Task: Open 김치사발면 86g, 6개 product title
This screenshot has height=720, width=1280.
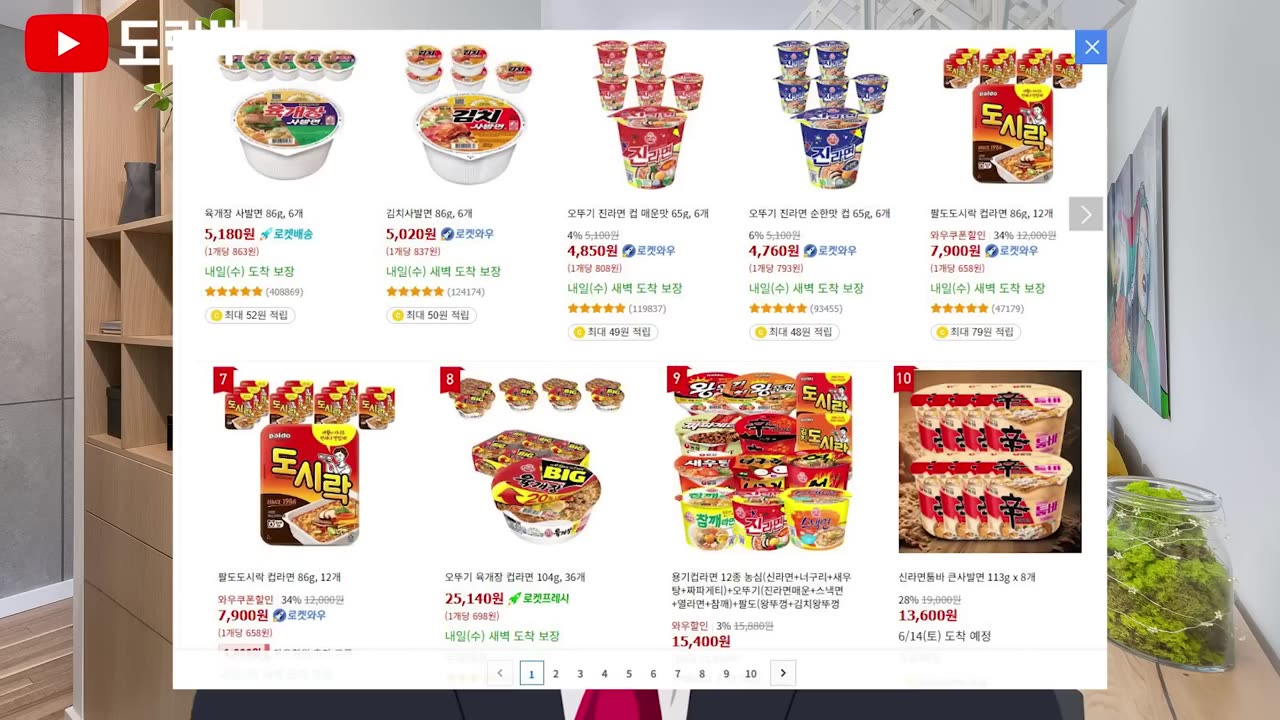Action: coord(429,213)
